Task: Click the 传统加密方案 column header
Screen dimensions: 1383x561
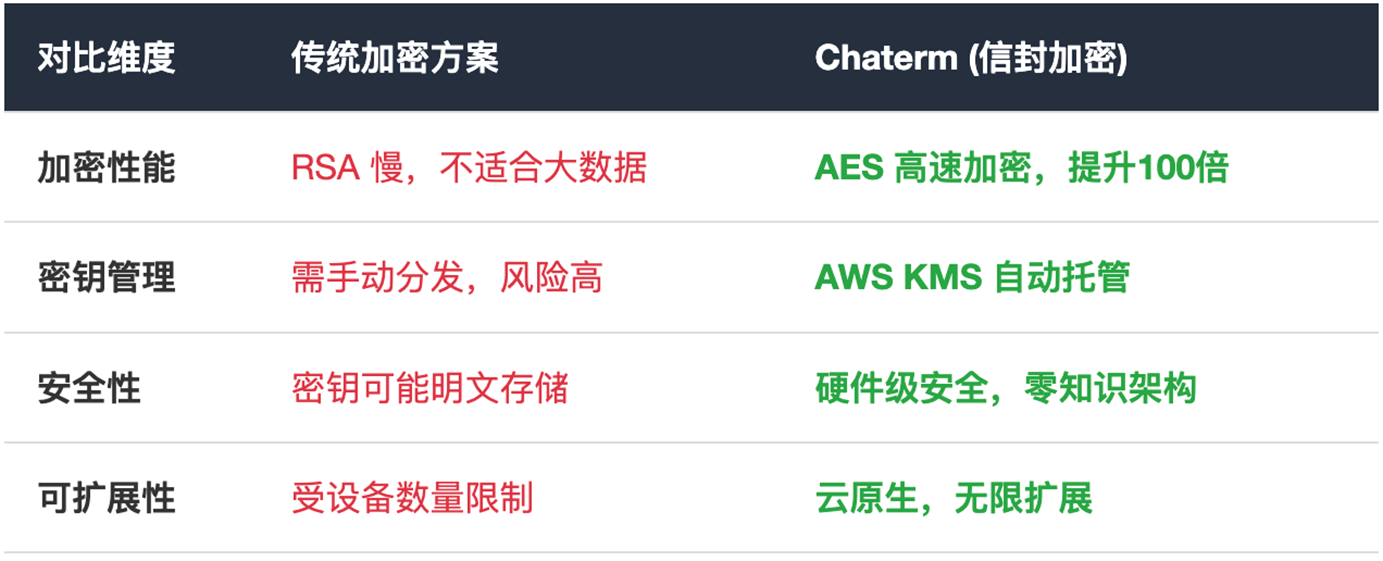Action: 394,58
